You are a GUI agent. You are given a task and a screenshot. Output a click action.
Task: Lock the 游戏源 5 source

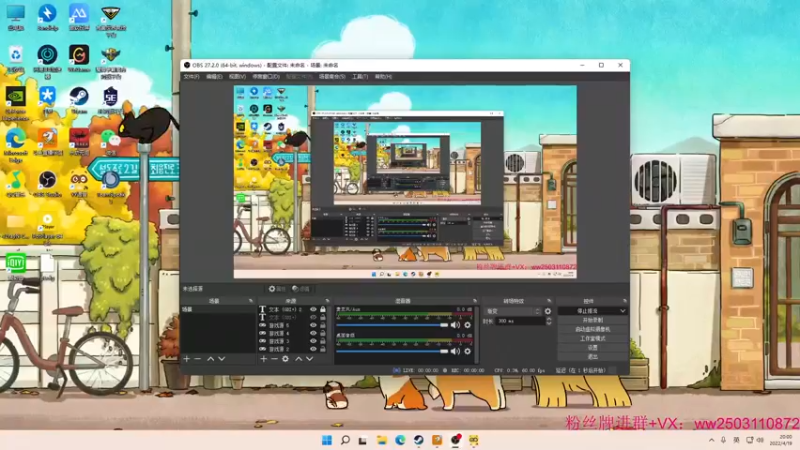(322, 325)
